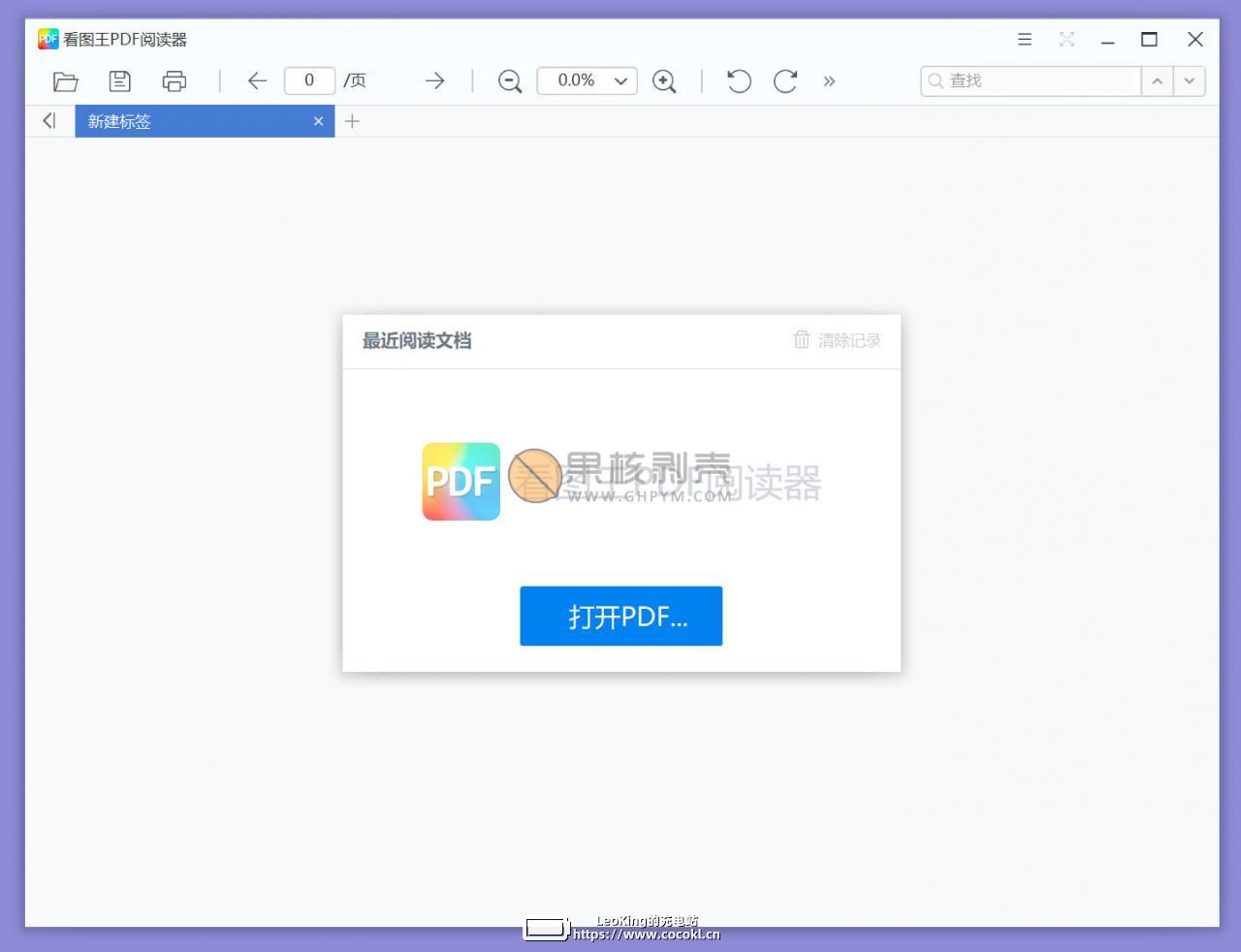Viewport: 1241px width, 952px height.
Task: Click the 打开PDF... button
Action: coord(621,616)
